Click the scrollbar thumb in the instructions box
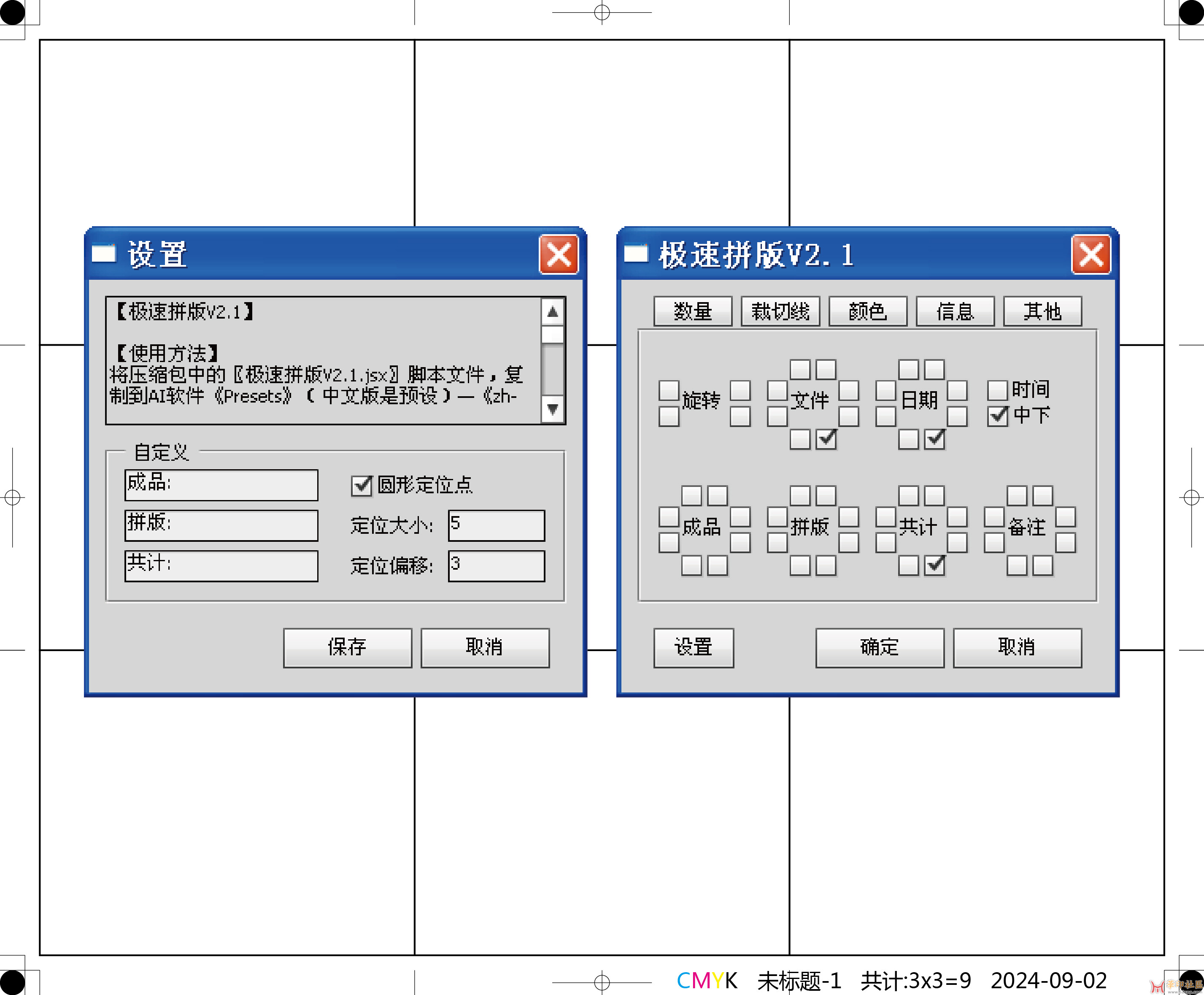Screen dimensions: 1204x995 (x=552, y=335)
